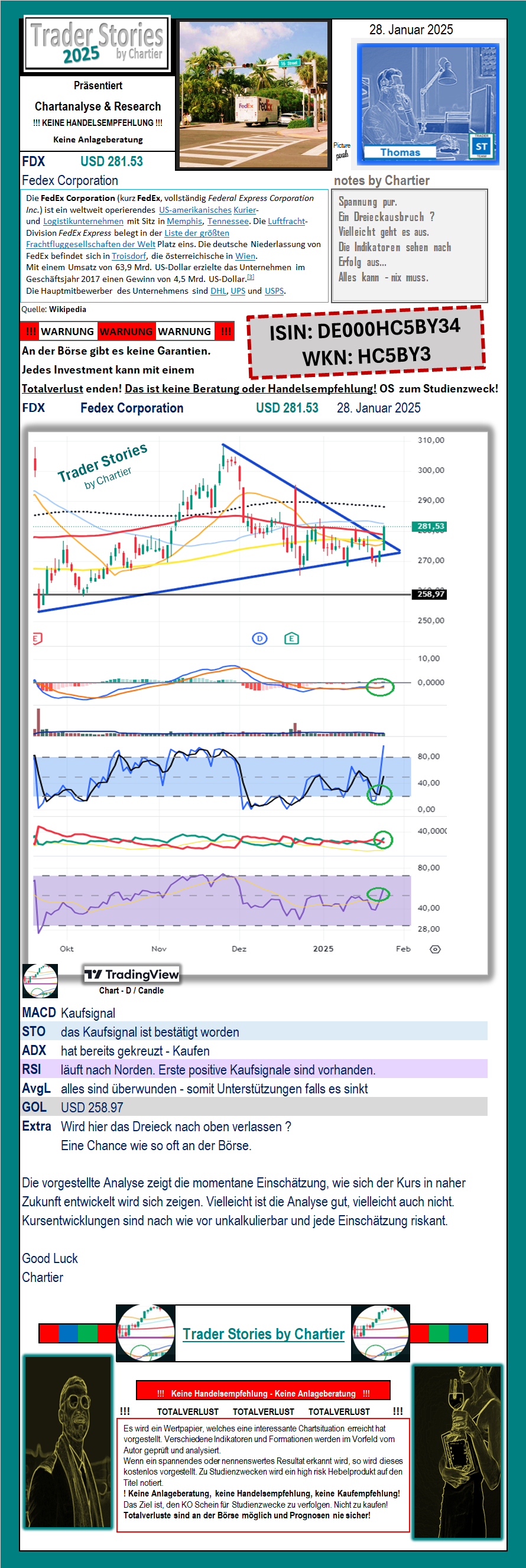Click the green 281,53 price label on chart
The height and width of the screenshot is (1568, 526).
point(430,526)
